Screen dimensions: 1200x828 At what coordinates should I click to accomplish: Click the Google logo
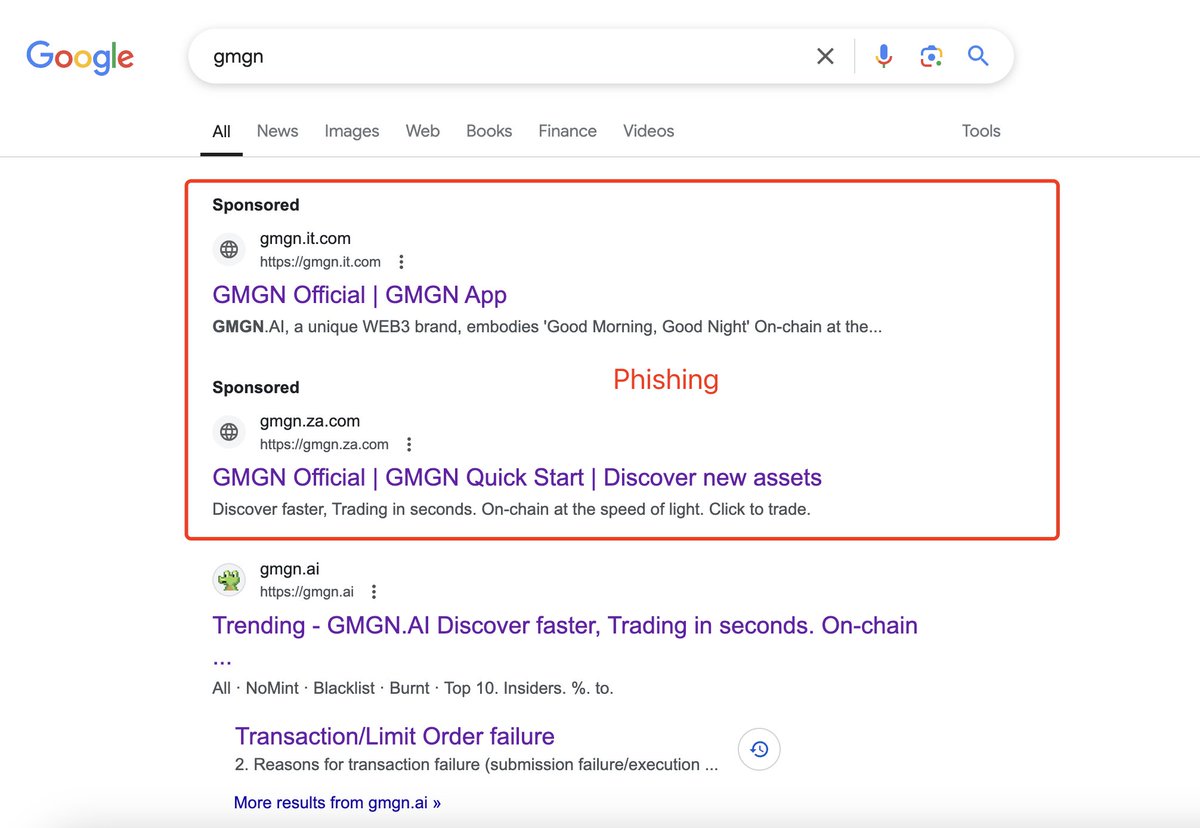click(x=80, y=56)
